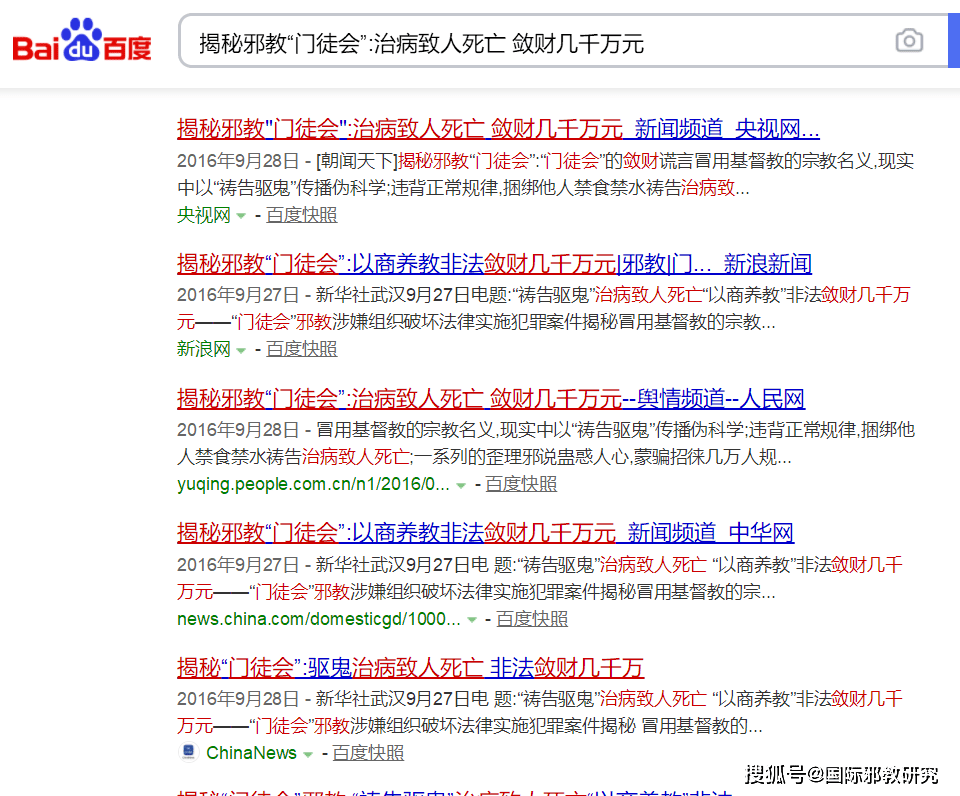The width and height of the screenshot is (960, 796).
Task: Expand dropdown arrow next to ChinaNews
Action: 308,754
